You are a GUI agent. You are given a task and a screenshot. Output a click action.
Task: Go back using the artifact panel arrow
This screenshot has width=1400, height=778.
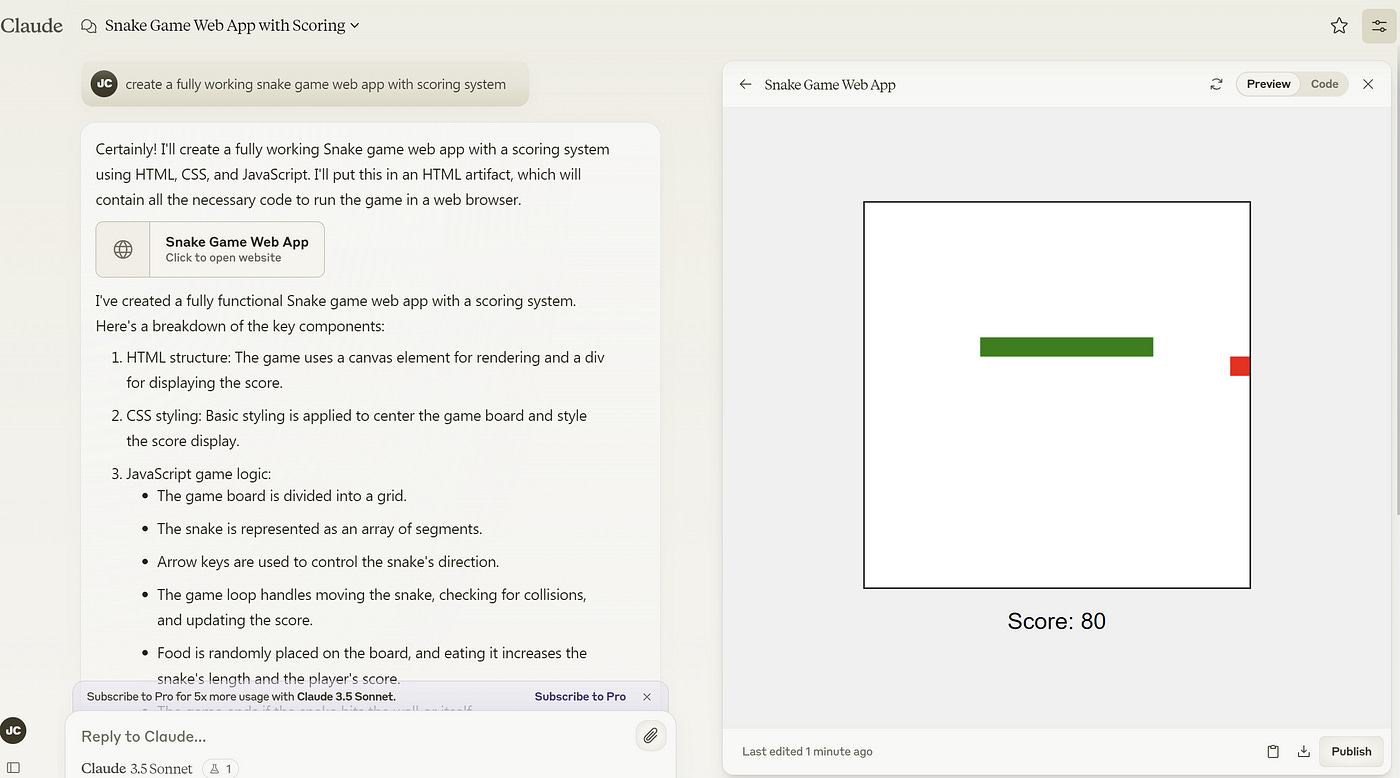pyautogui.click(x=745, y=85)
